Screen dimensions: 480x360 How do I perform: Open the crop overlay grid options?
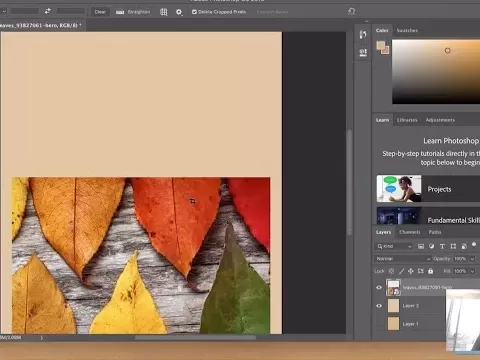(163, 12)
